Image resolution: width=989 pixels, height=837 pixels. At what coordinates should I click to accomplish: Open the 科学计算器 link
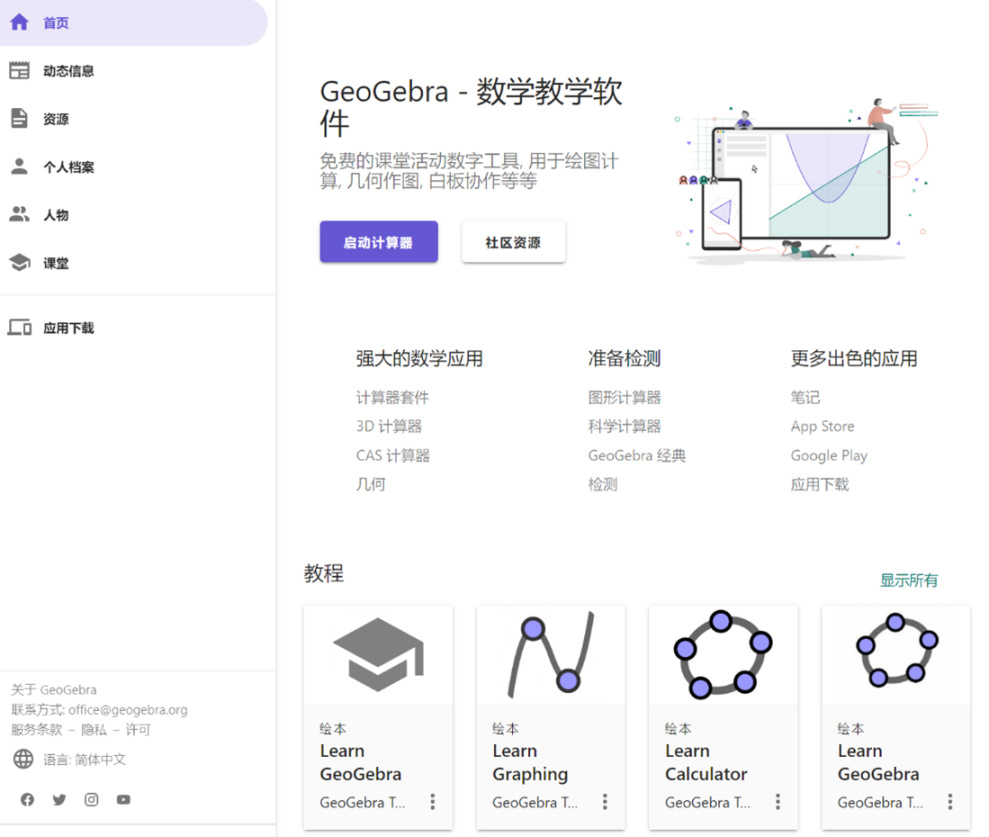tap(624, 426)
